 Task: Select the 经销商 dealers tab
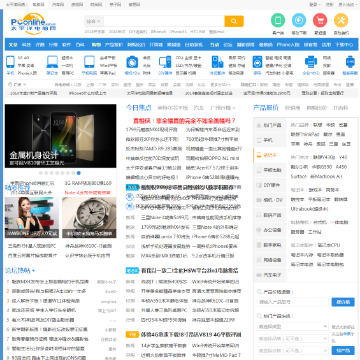tap(292, 108)
